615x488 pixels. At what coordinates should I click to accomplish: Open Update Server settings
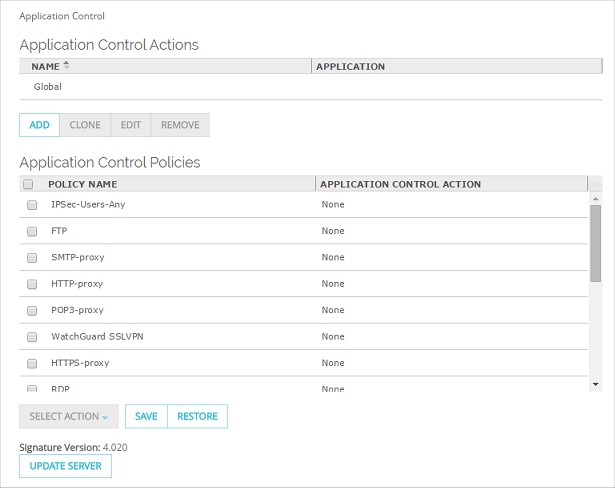click(65, 467)
